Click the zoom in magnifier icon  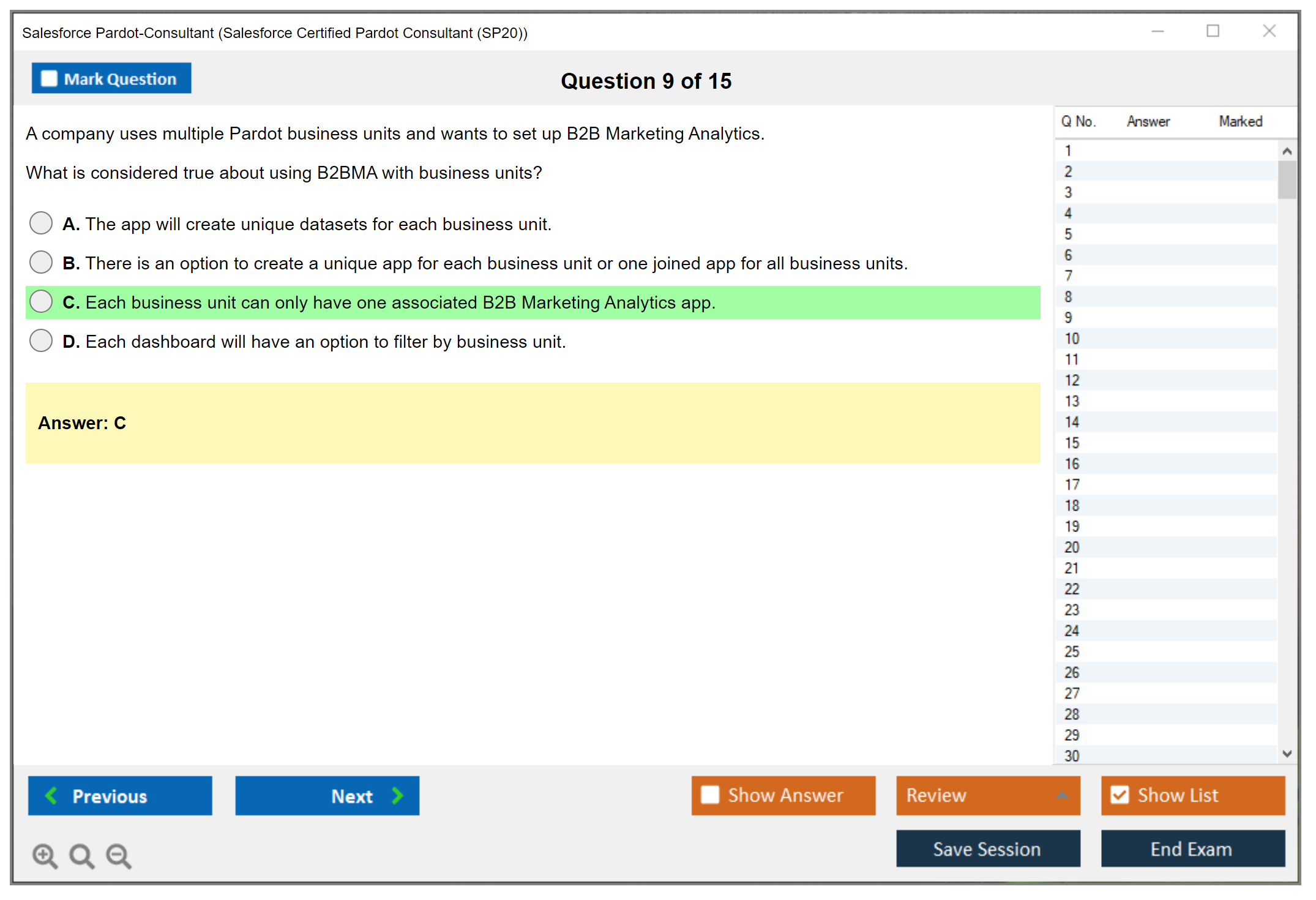pyautogui.click(x=45, y=855)
